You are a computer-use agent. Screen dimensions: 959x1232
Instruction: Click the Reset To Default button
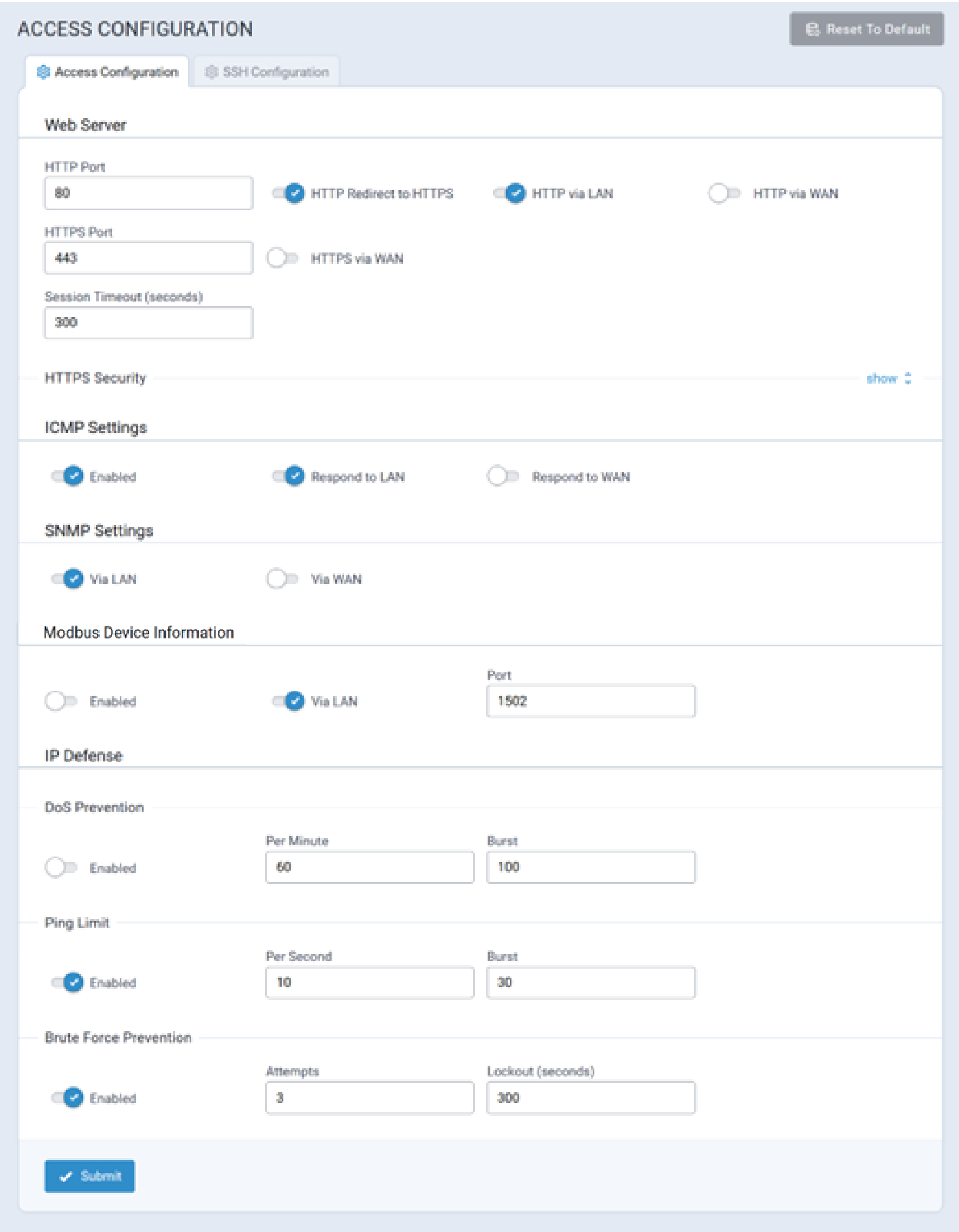point(866,29)
